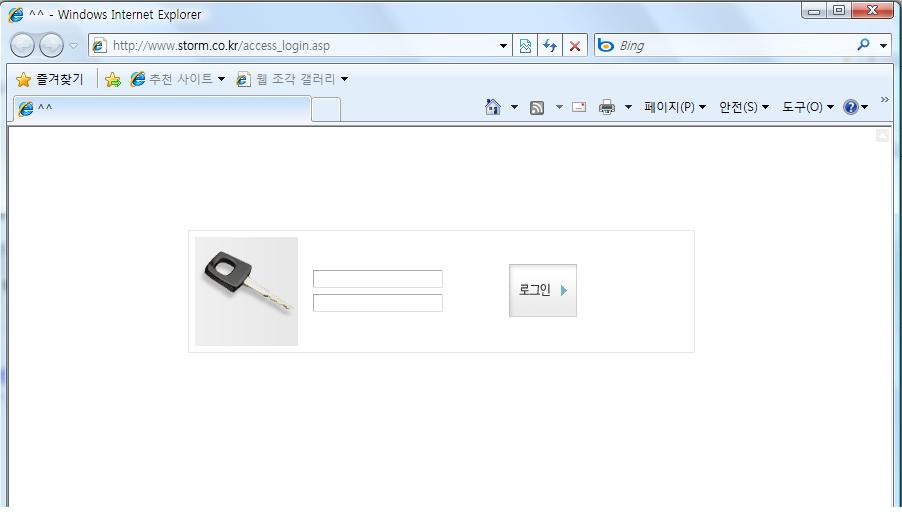Expand the Print options dropdown arrow
Screen dimensions: 902x525
click(x=628, y=107)
